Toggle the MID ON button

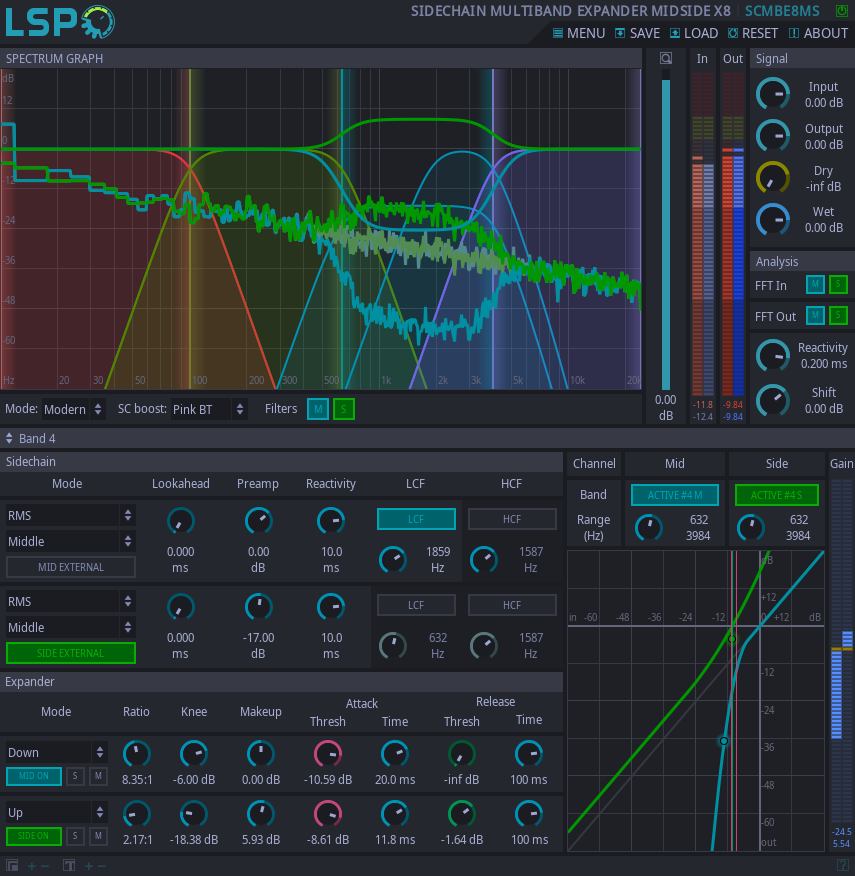point(34,776)
